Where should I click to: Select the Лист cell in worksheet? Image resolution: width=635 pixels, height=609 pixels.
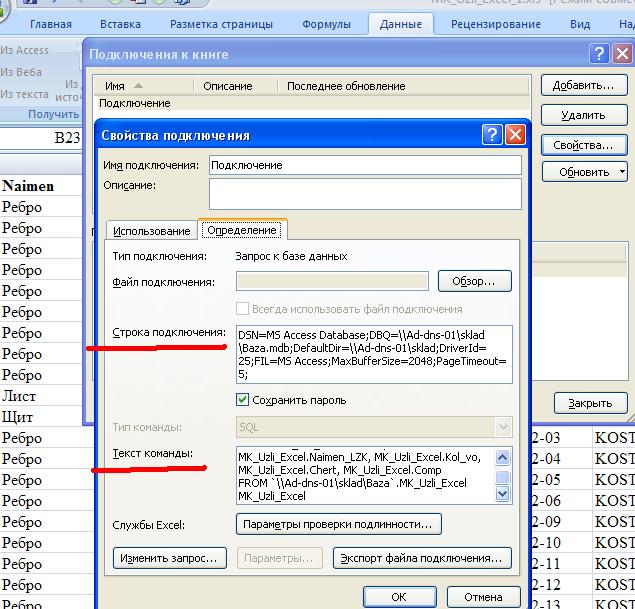[x=40, y=396]
